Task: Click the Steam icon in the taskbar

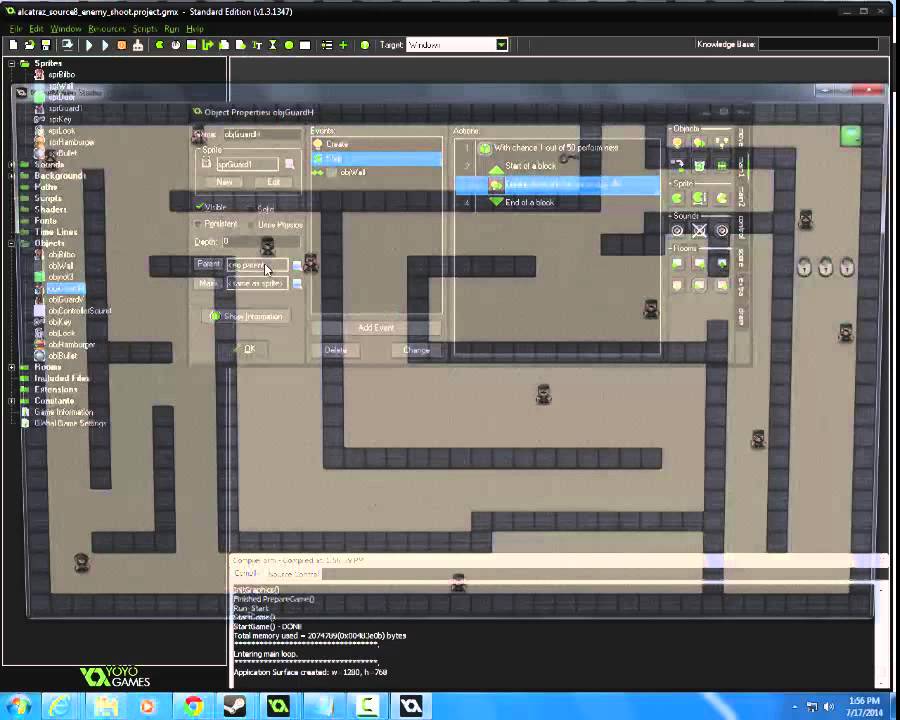Action: pyautogui.click(x=235, y=706)
